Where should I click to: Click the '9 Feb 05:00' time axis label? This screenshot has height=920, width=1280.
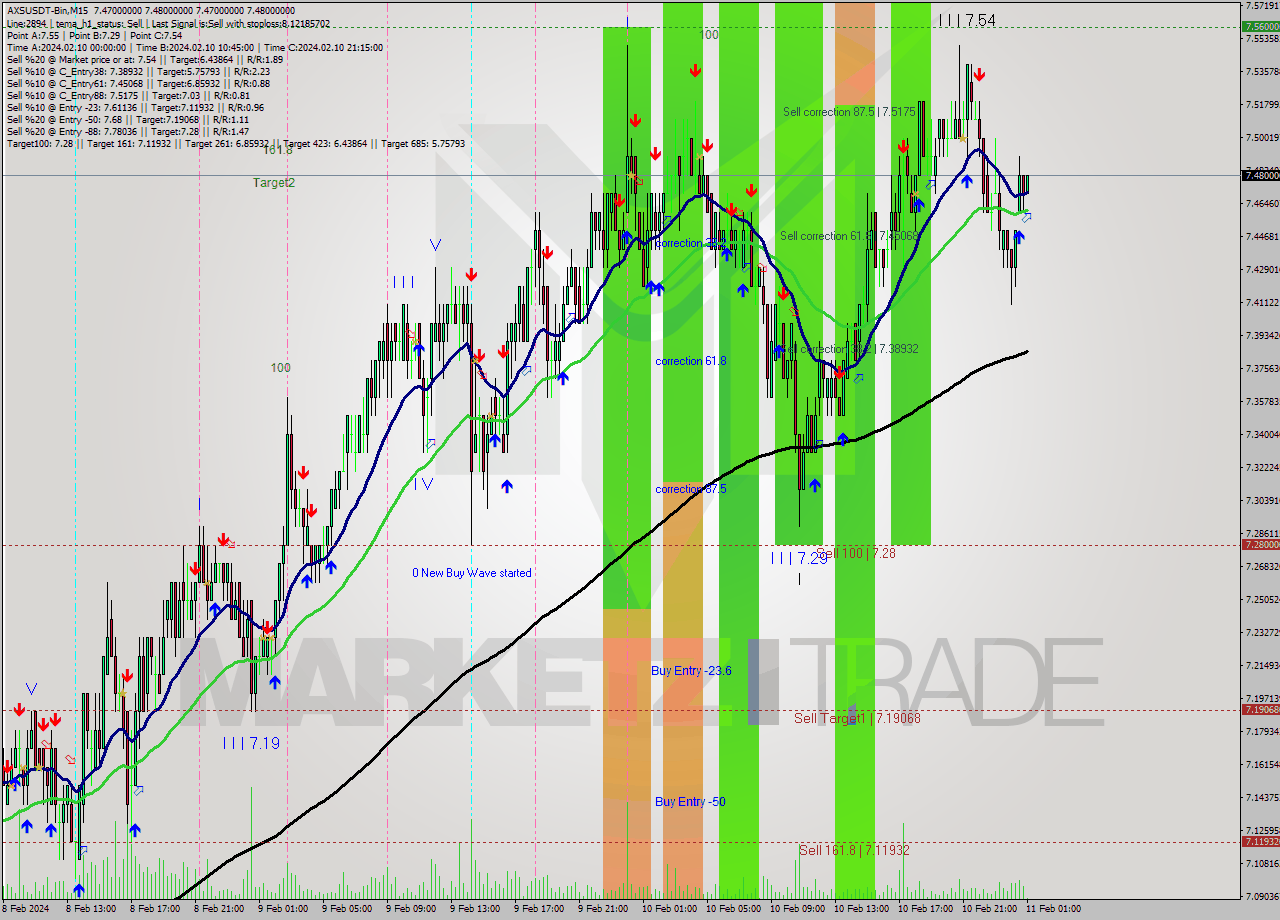(348, 909)
